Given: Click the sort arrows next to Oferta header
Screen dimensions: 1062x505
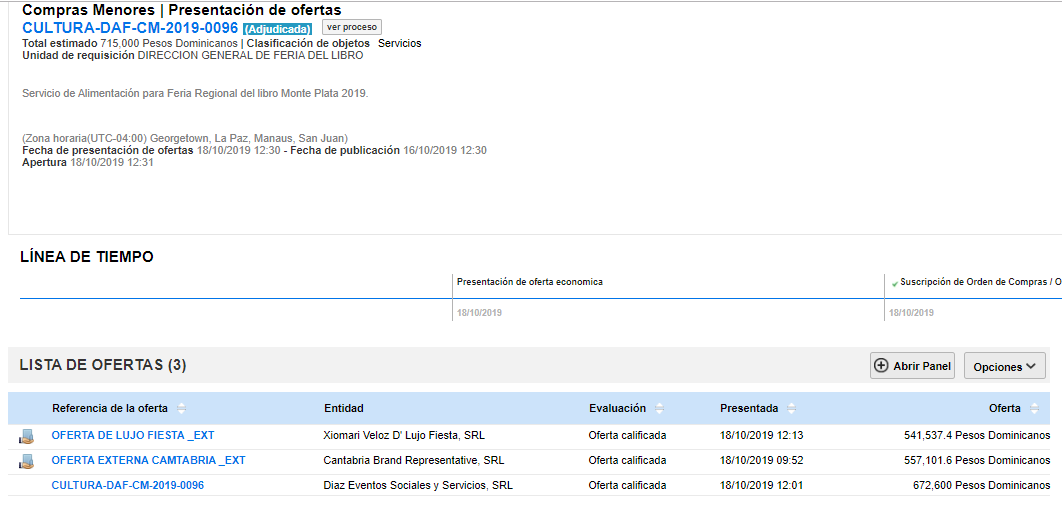Looking at the screenshot, I should (1035, 409).
